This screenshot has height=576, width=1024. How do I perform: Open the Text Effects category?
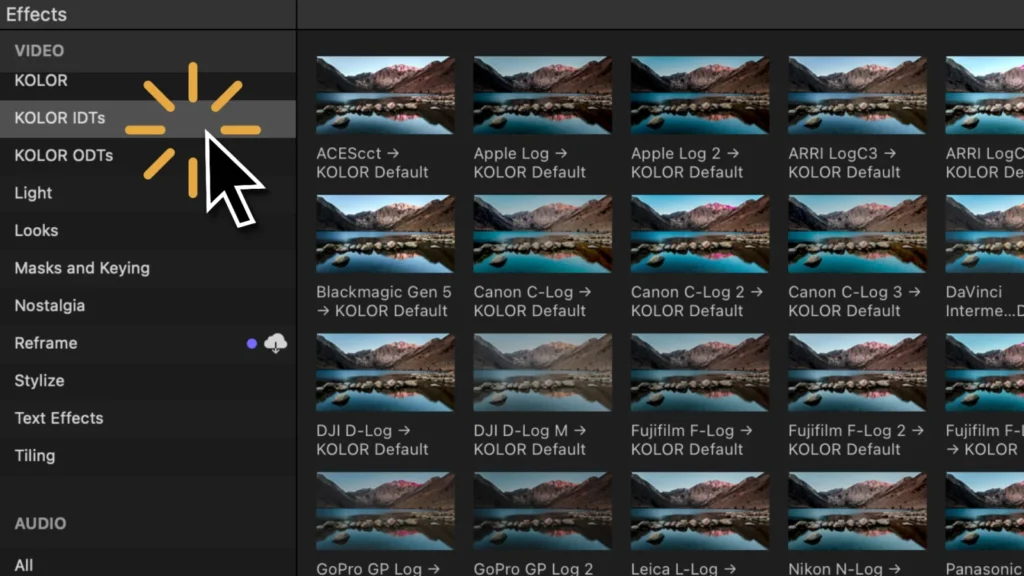tap(148, 418)
